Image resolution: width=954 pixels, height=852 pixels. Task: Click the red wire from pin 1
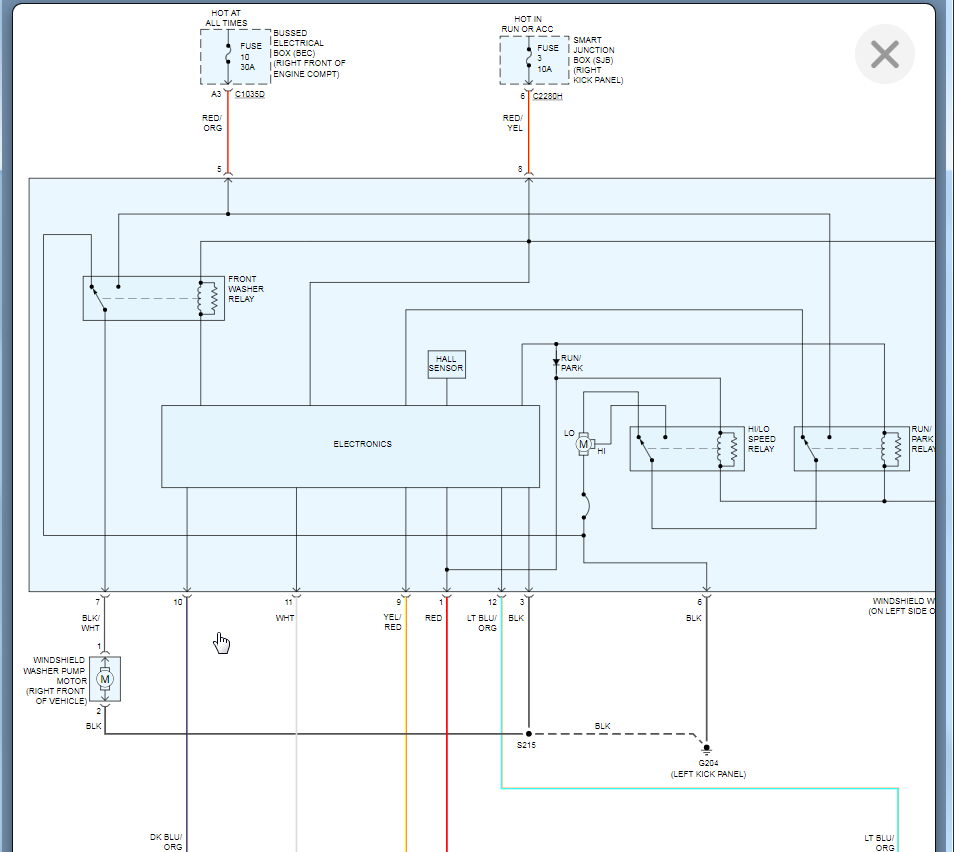pyautogui.click(x=447, y=724)
